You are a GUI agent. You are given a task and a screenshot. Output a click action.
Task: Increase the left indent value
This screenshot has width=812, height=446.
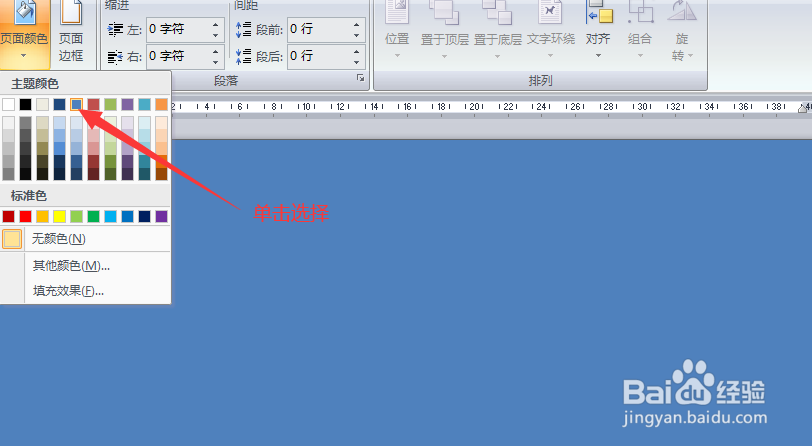(215, 24)
